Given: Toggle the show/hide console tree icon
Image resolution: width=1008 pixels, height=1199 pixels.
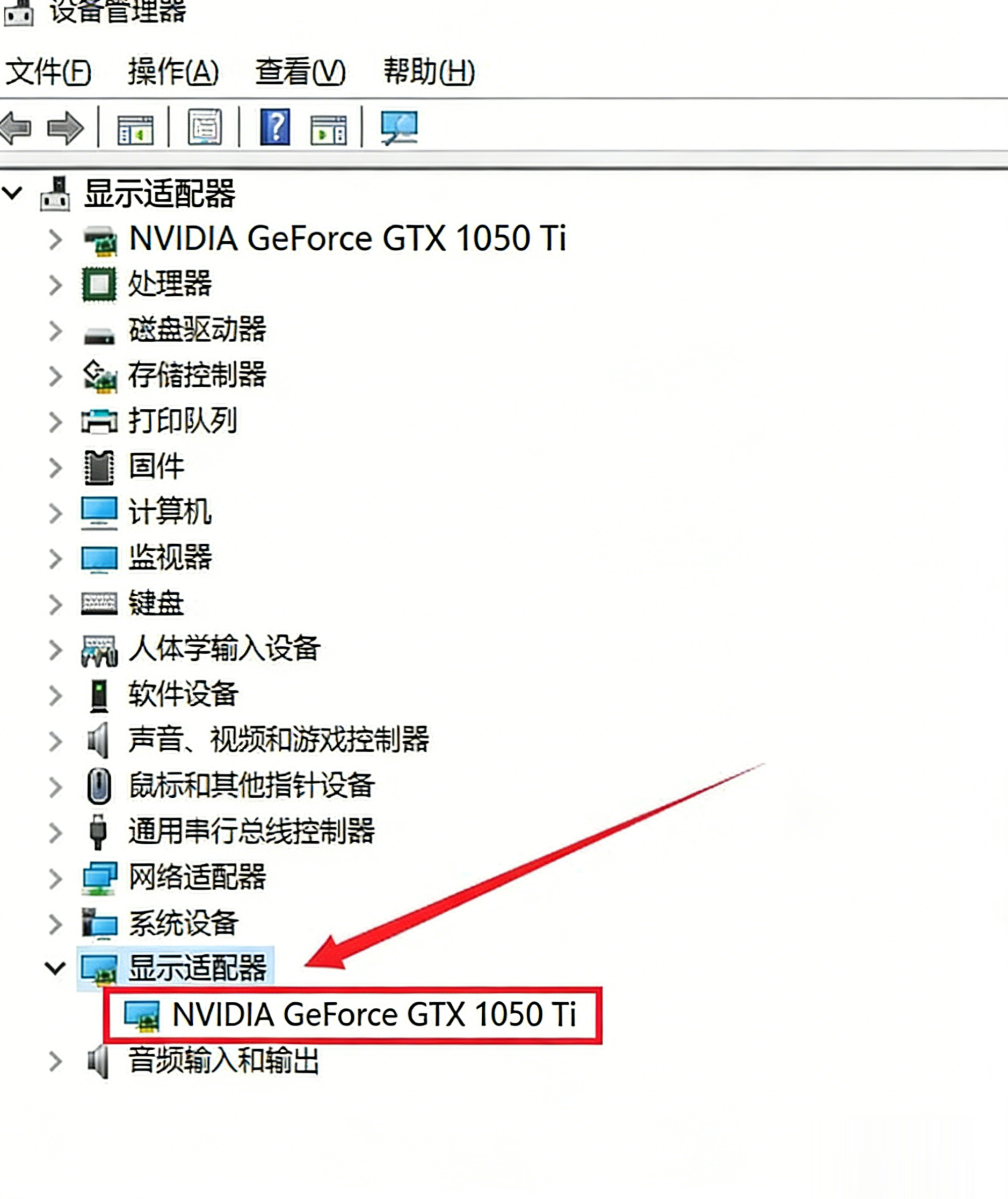Looking at the screenshot, I should pyautogui.click(x=135, y=128).
